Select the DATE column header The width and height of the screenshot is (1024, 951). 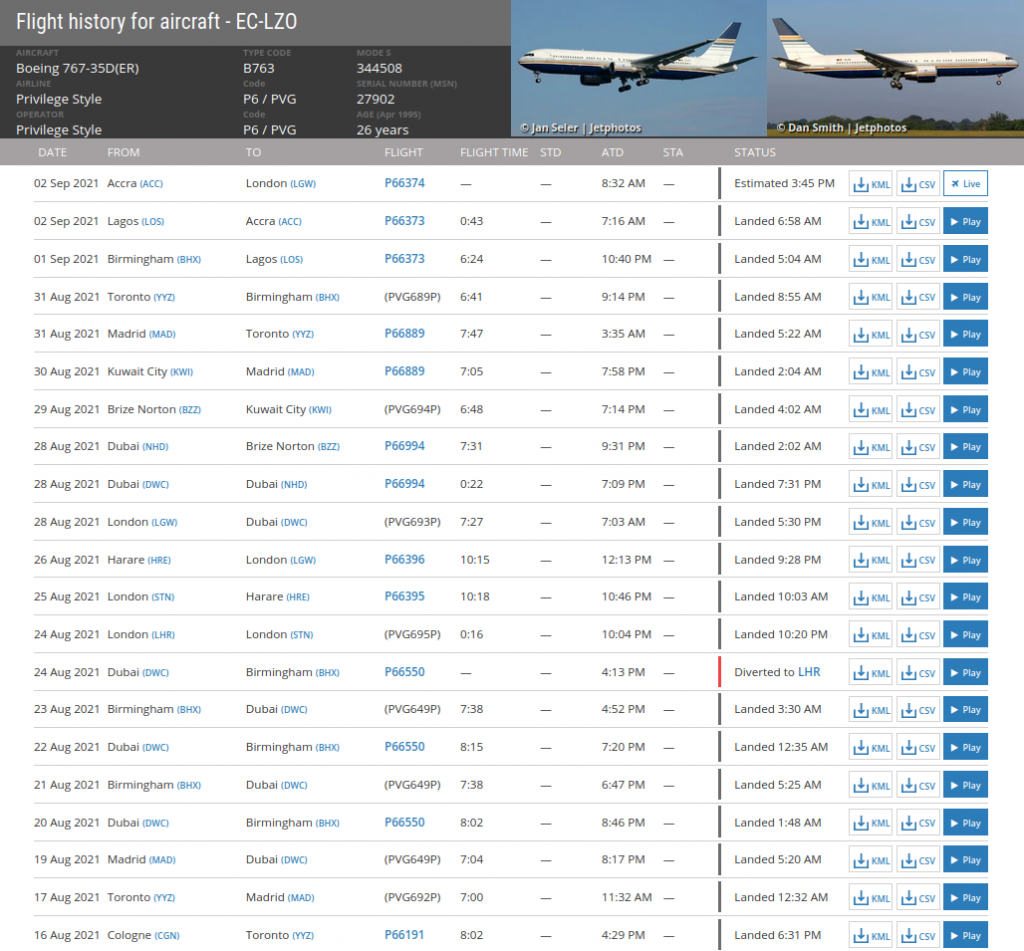click(52, 152)
